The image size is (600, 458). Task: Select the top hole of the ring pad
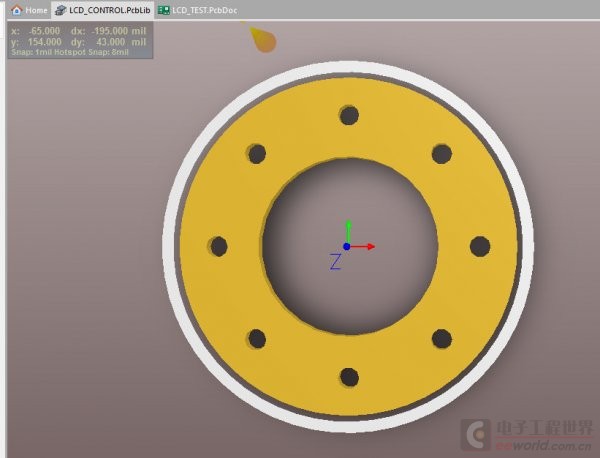349,116
